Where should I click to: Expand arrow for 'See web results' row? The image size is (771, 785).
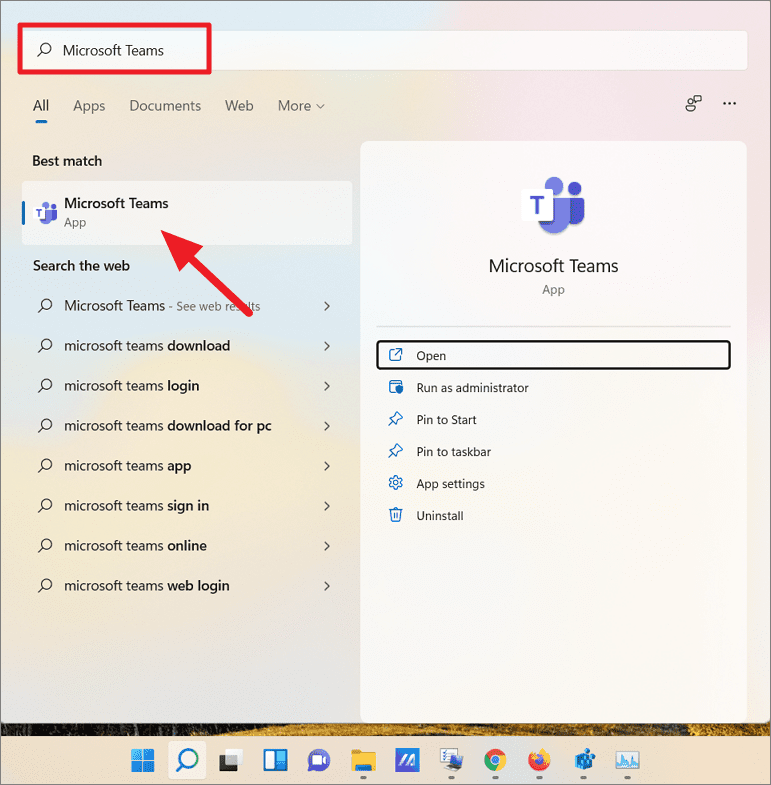[327, 306]
